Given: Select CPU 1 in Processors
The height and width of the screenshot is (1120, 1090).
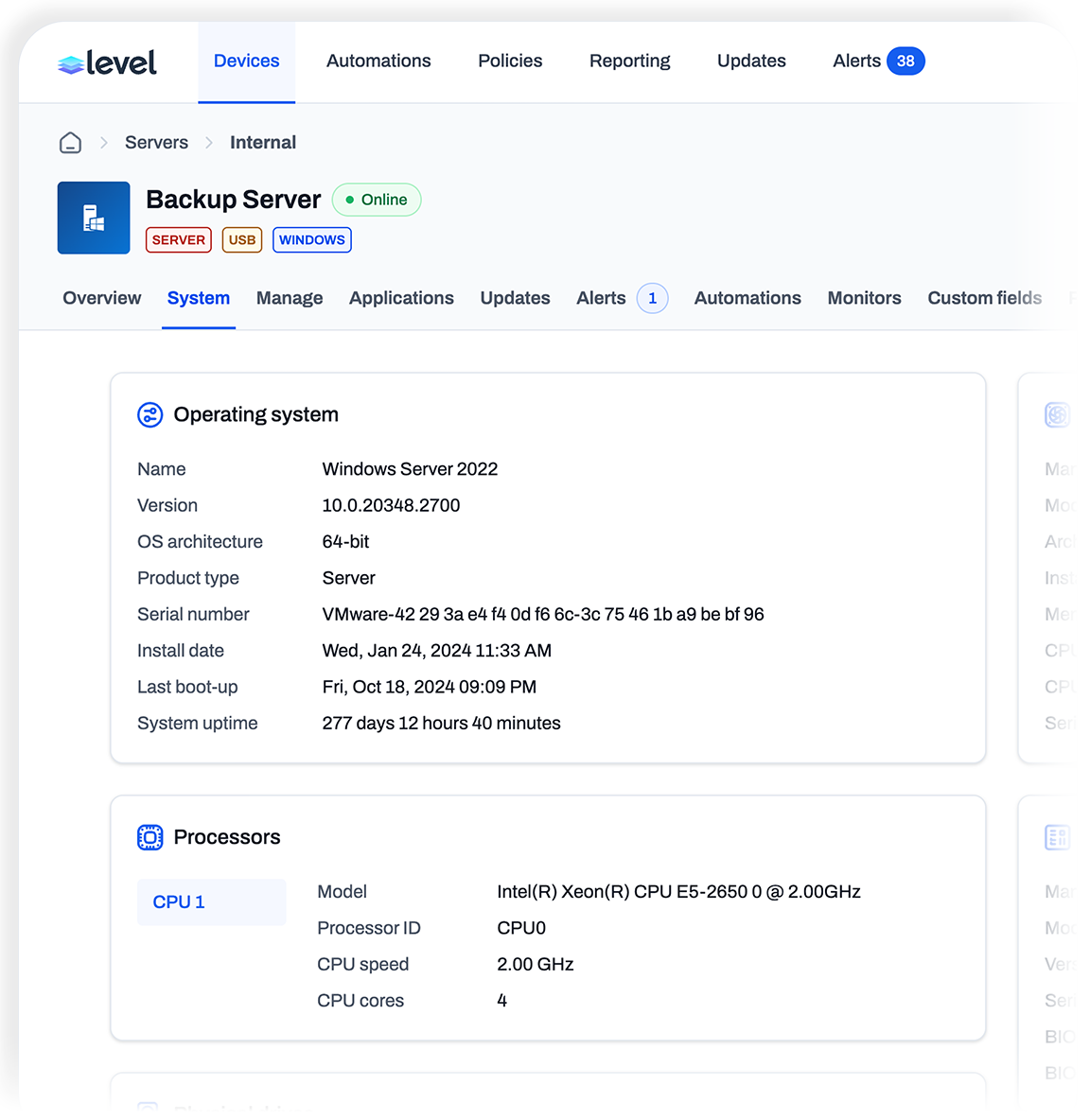Looking at the screenshot, I should click(211, 902).
